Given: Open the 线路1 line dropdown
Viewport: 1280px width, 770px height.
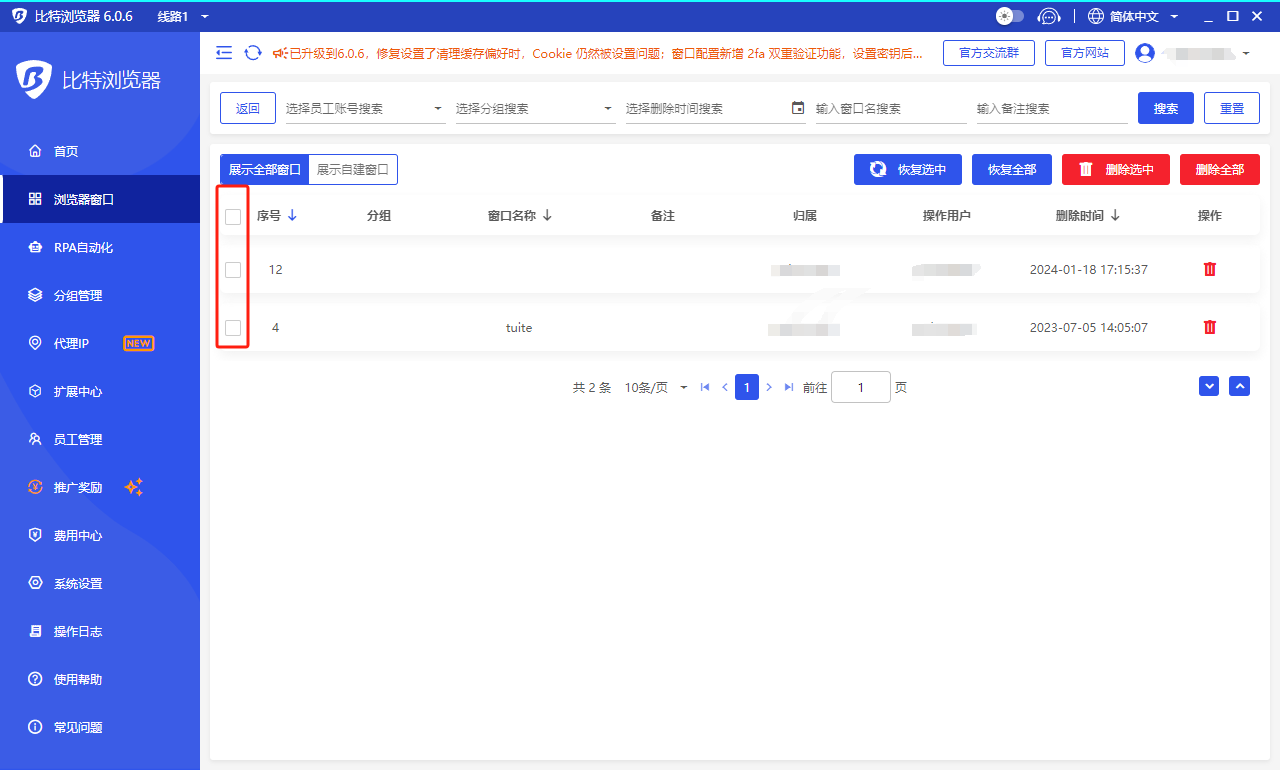Looking at the screenshot, I should (x=183, y=17).
